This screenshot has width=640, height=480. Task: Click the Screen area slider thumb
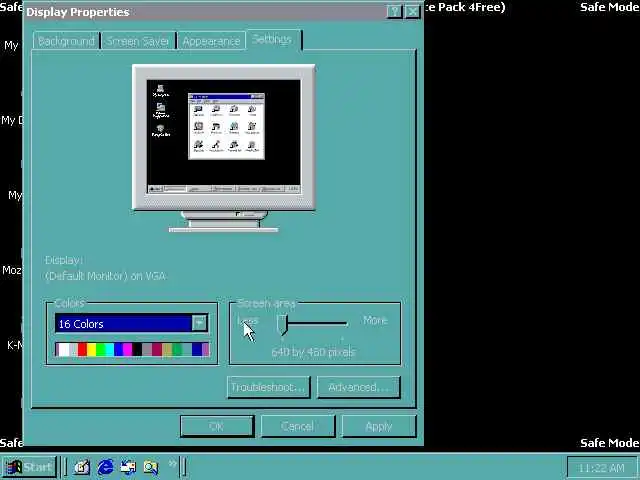click(x=282, y=325)
